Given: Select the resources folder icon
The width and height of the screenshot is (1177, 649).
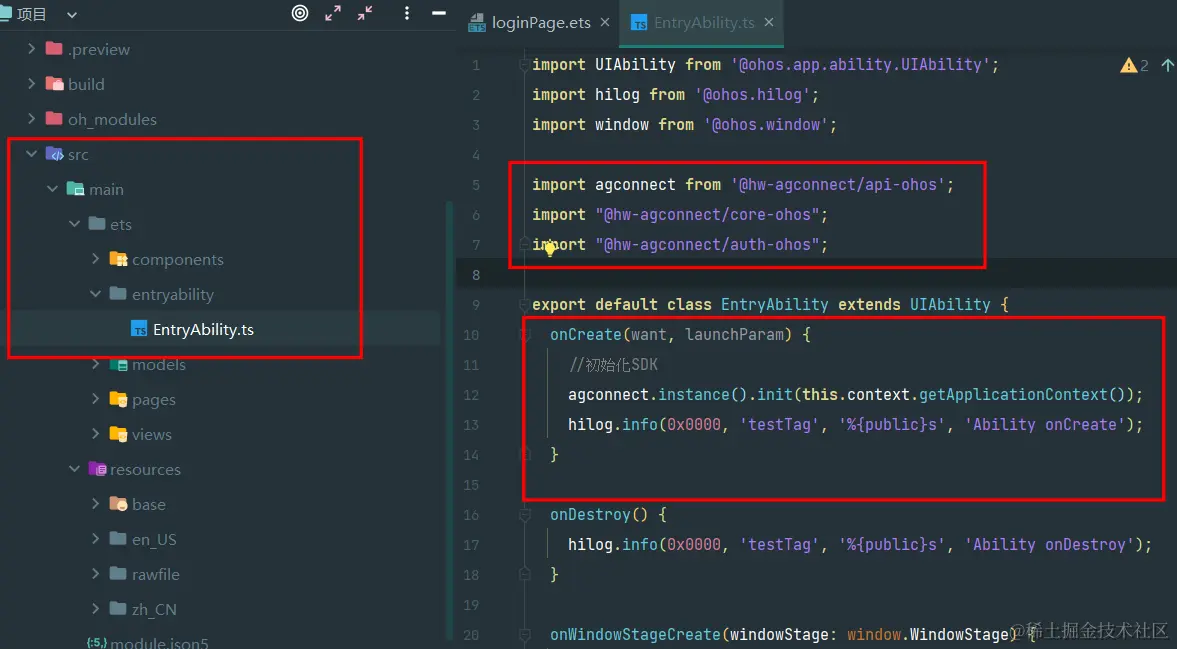Looking at the screenshot, I should pos(97,469).
